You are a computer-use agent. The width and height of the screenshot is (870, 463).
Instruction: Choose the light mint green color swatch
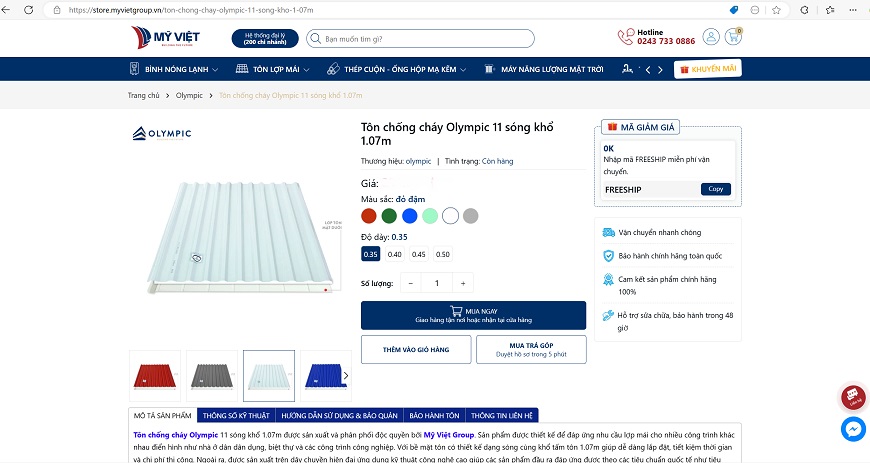pos(430,216)
